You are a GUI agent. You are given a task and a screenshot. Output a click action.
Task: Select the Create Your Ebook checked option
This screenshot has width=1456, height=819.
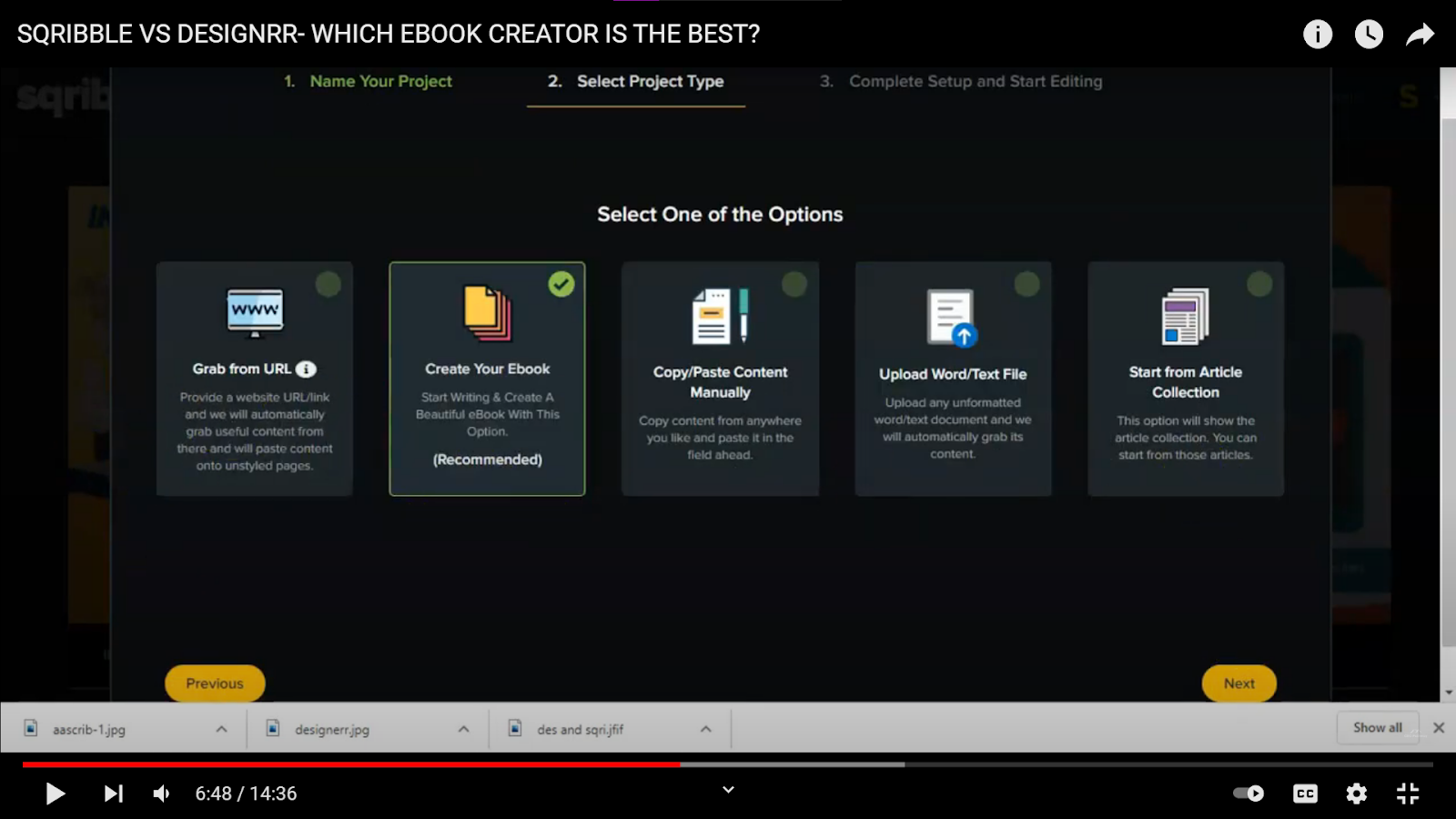pyautogui.click(x=561, y=284)
